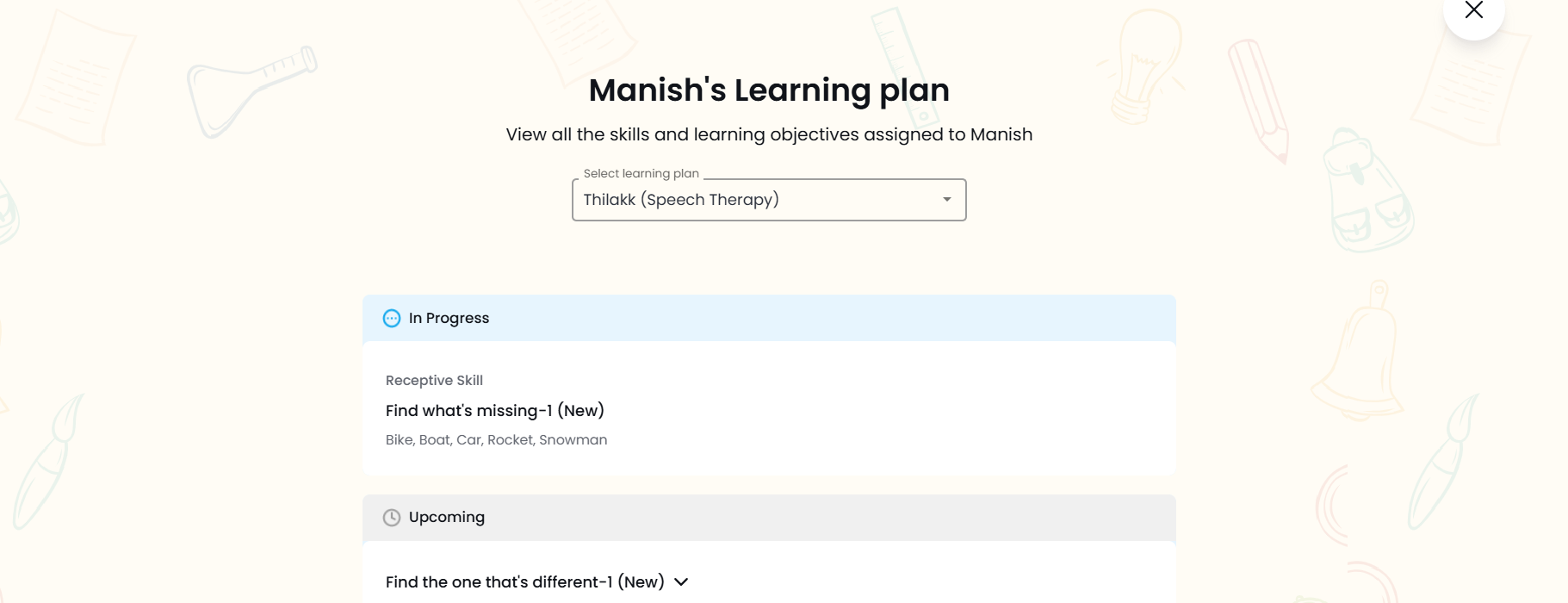Select the Upcoming section header
Screen dimensions: 1568x603
[x=768, y=518]
